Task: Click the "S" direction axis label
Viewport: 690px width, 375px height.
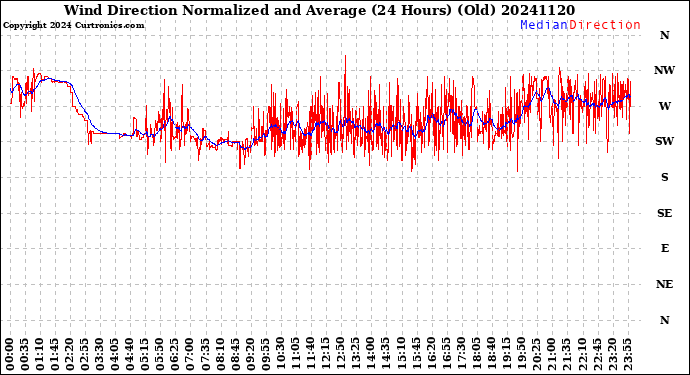Action: coord(664,177)
